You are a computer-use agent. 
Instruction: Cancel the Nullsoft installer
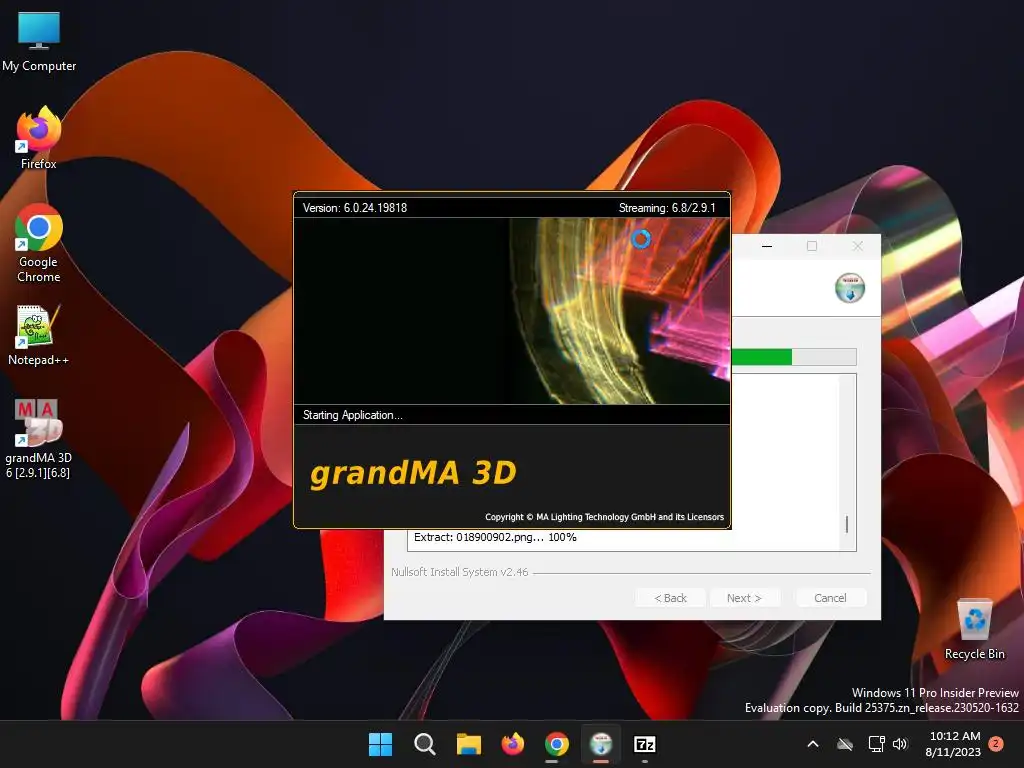830,598
